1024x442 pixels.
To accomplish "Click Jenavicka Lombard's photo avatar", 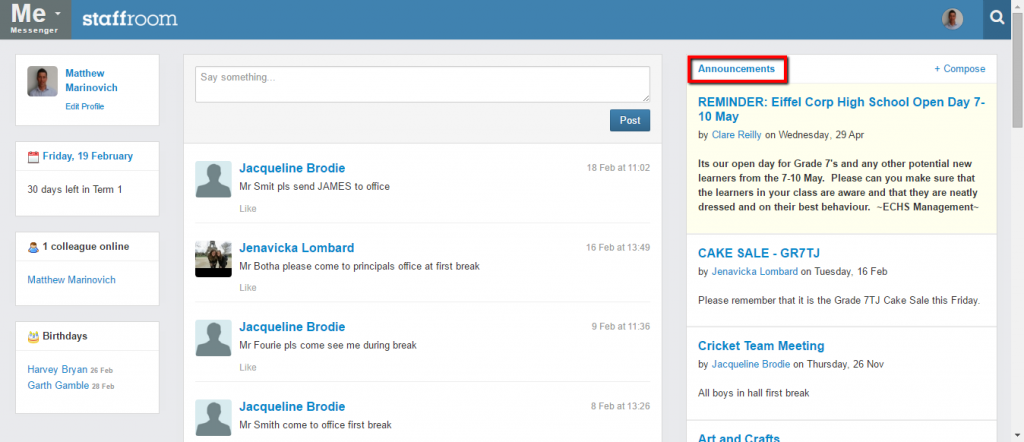I will [x=214, y=259].
